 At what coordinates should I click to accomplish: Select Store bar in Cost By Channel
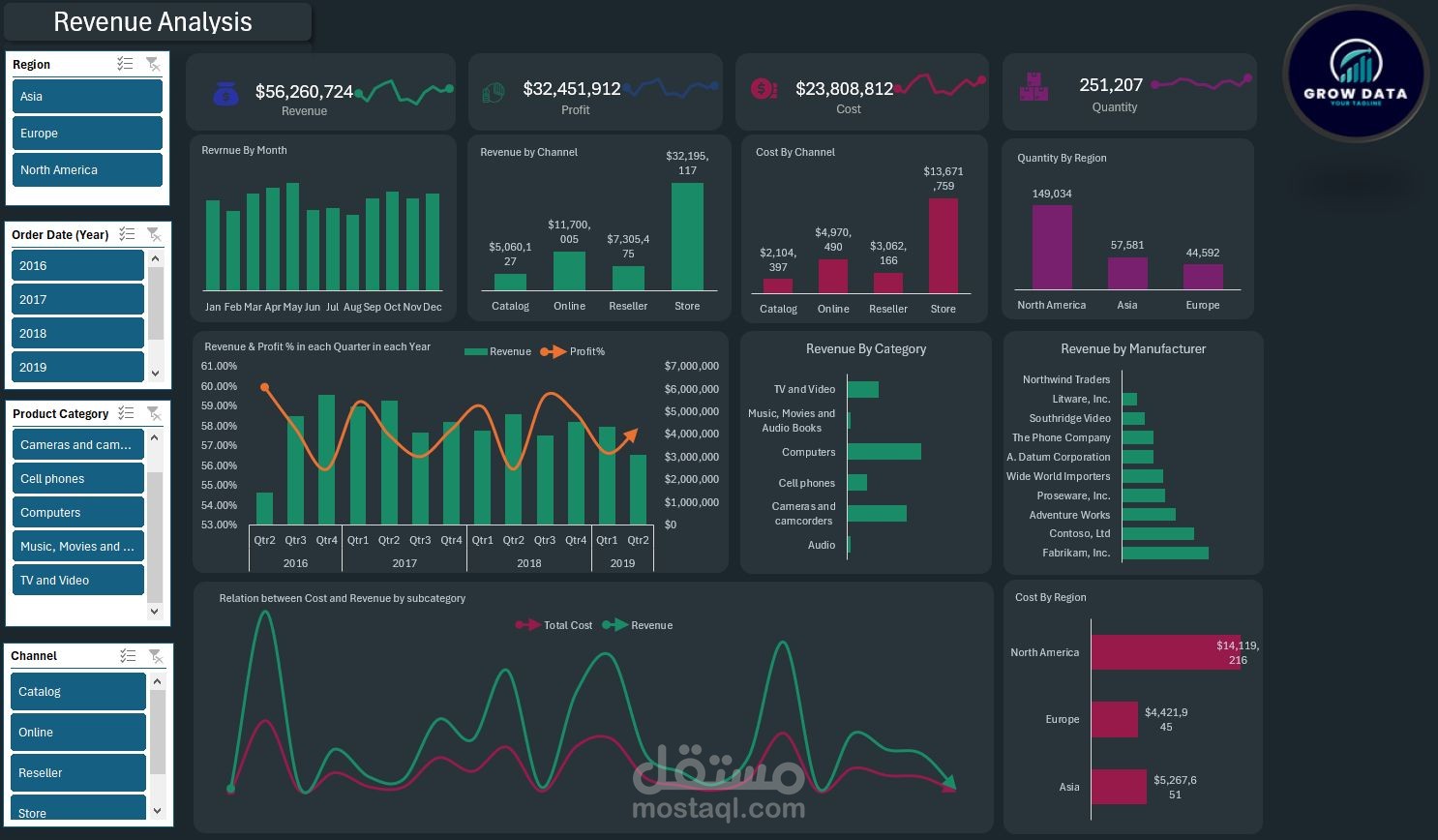point(944,246)
